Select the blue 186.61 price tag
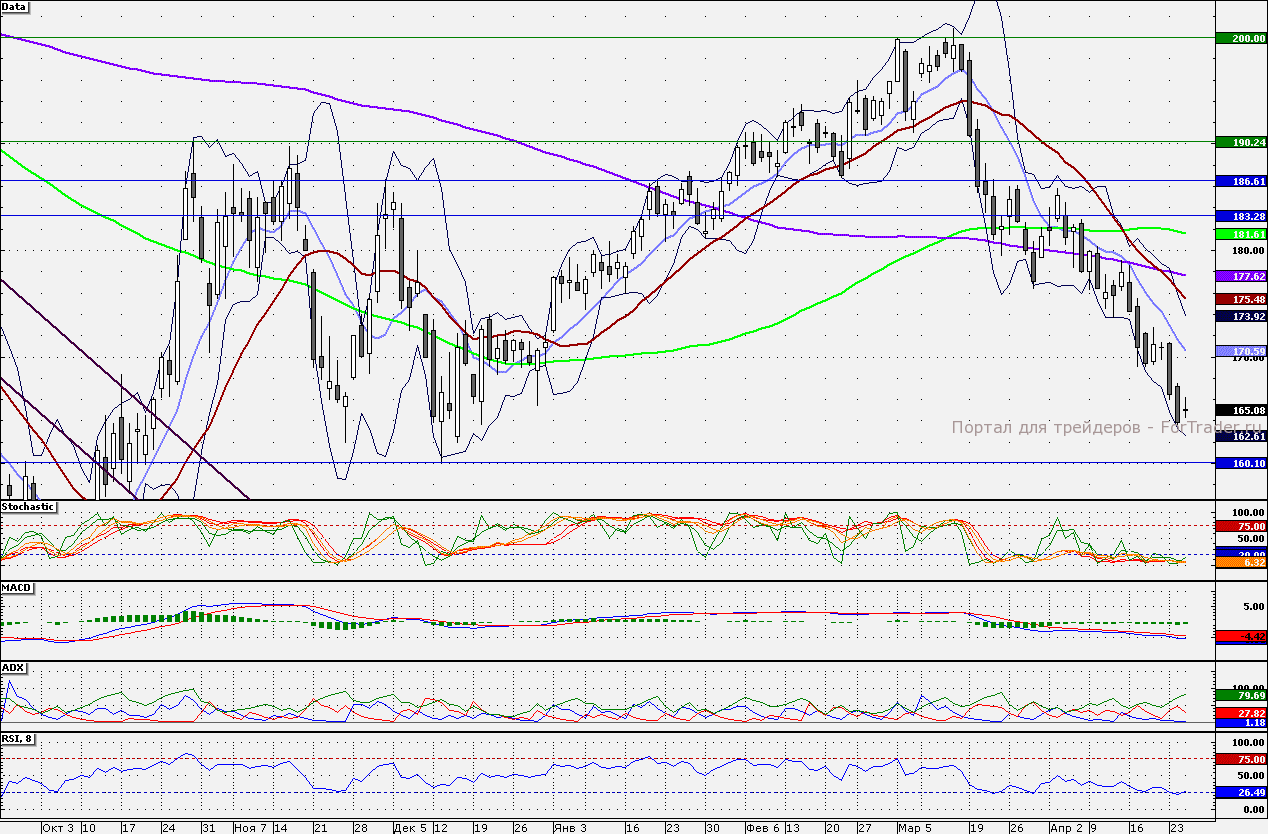The width and height of the screenshot is (1268, 834). point(1240,181)
